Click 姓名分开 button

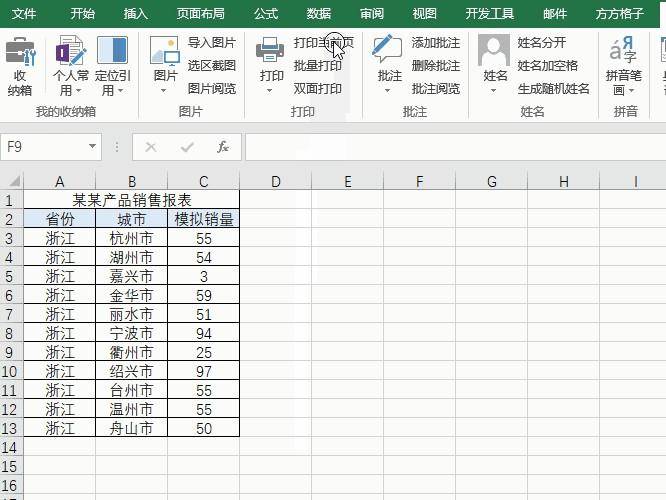(x=542, y=42)
